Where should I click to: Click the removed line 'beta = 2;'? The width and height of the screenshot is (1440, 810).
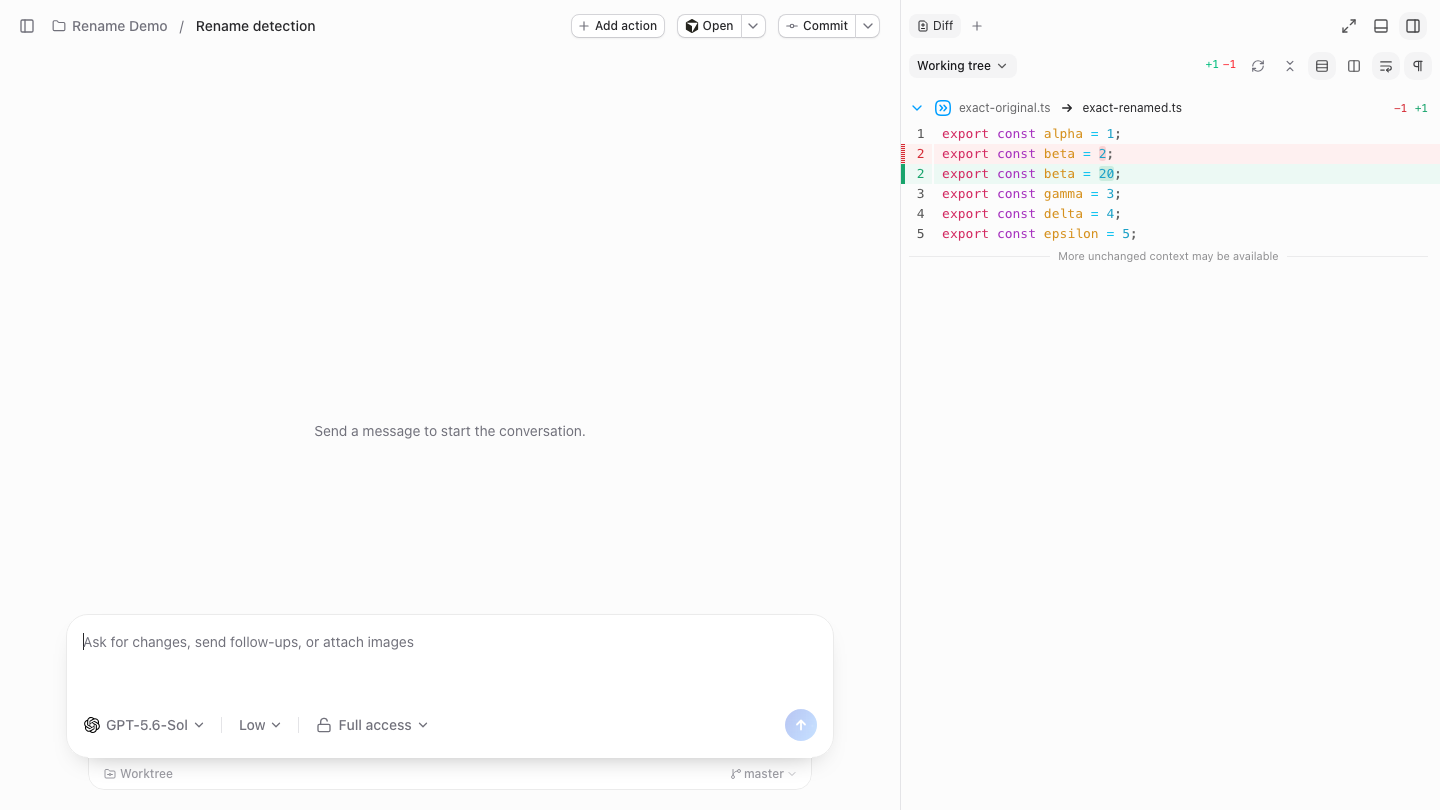click(x=1170, y=154)
